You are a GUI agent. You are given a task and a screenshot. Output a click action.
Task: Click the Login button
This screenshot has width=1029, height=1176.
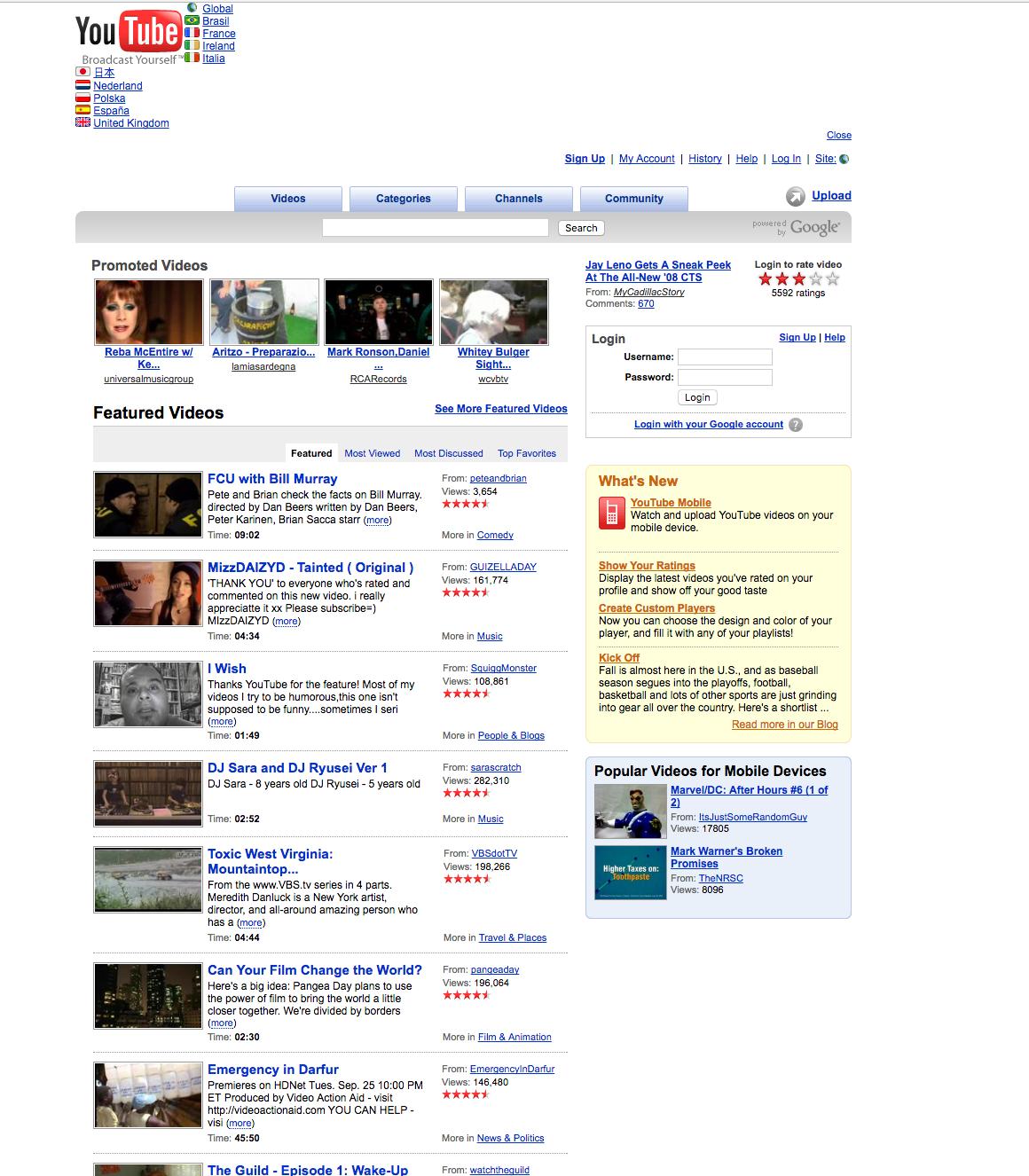click(697, 397)
